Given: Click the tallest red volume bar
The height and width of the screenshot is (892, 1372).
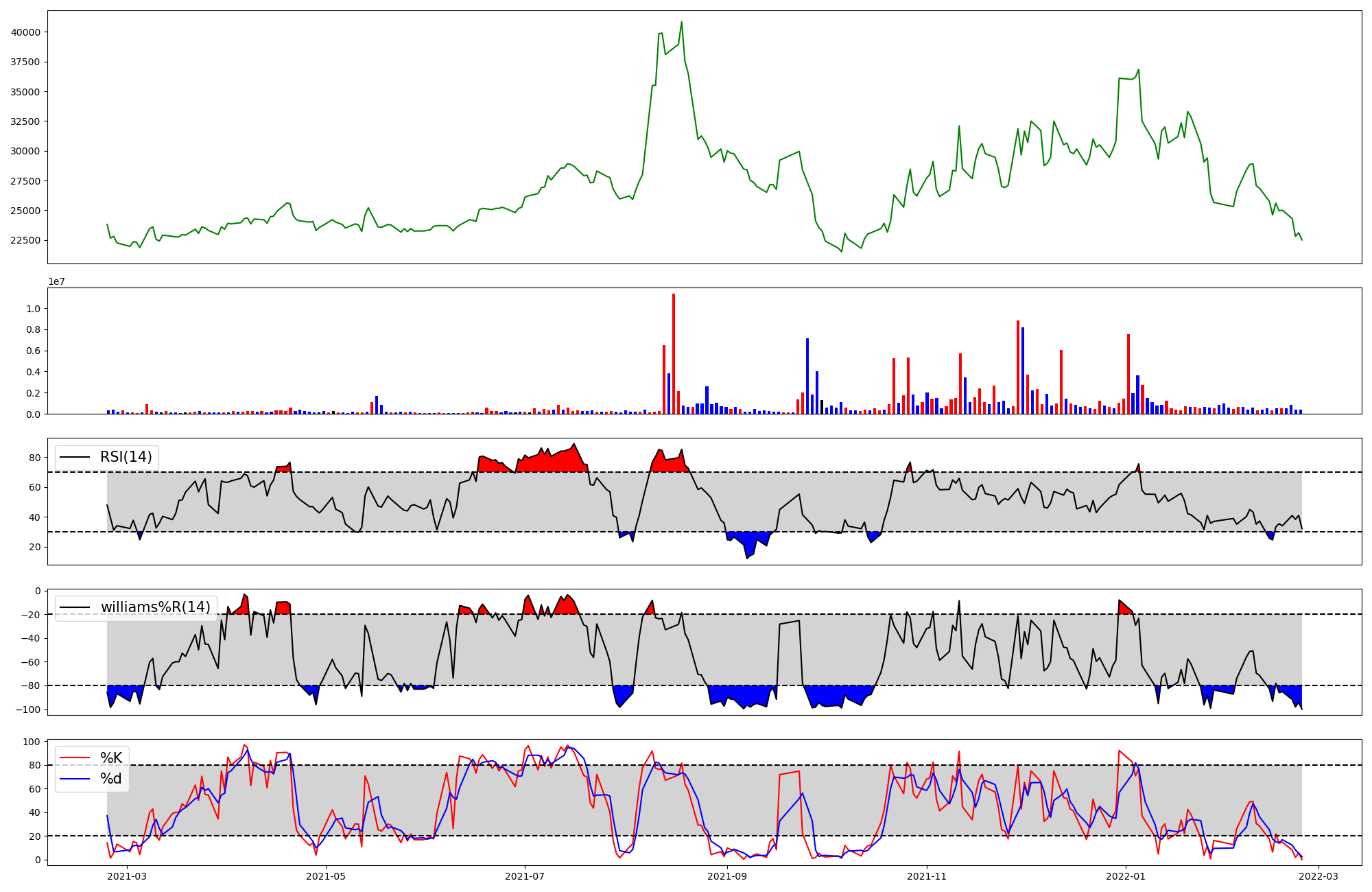Looking at the screenshot, I should pyautogui.click(x=674, y=353).
